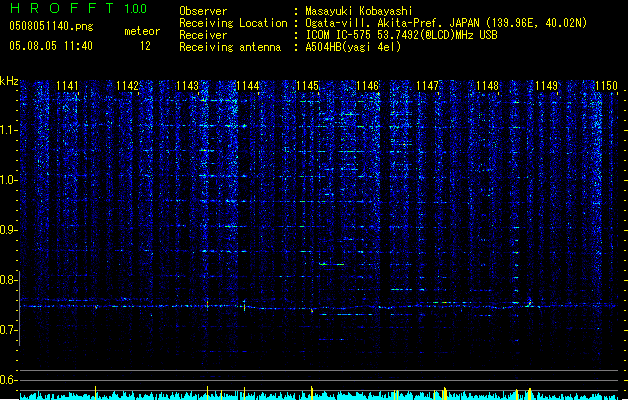Click the 1146 time marker
This screenshot has width=629, height=400.
367,86
